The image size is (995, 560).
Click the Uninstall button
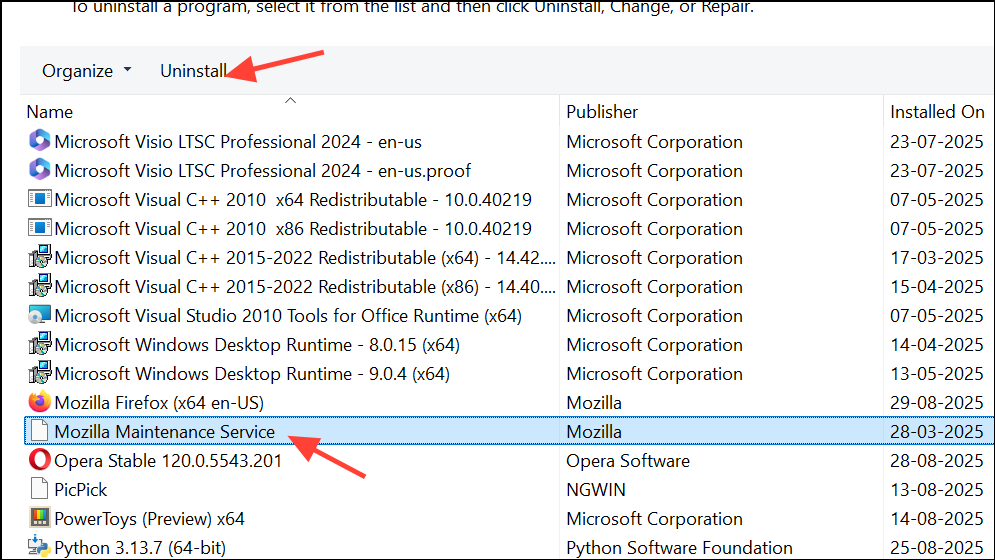[193, 71]
